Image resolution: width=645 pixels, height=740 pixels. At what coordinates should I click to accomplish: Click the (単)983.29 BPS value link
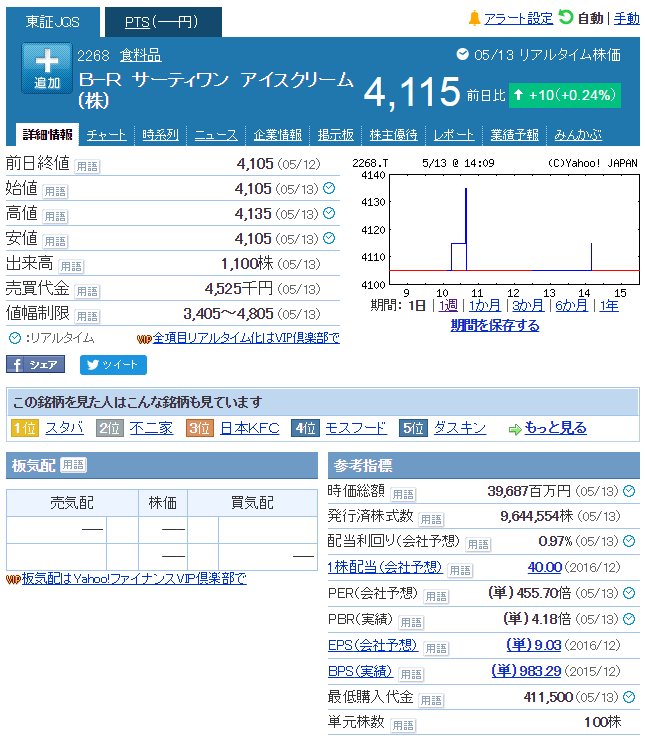[526, 671]
